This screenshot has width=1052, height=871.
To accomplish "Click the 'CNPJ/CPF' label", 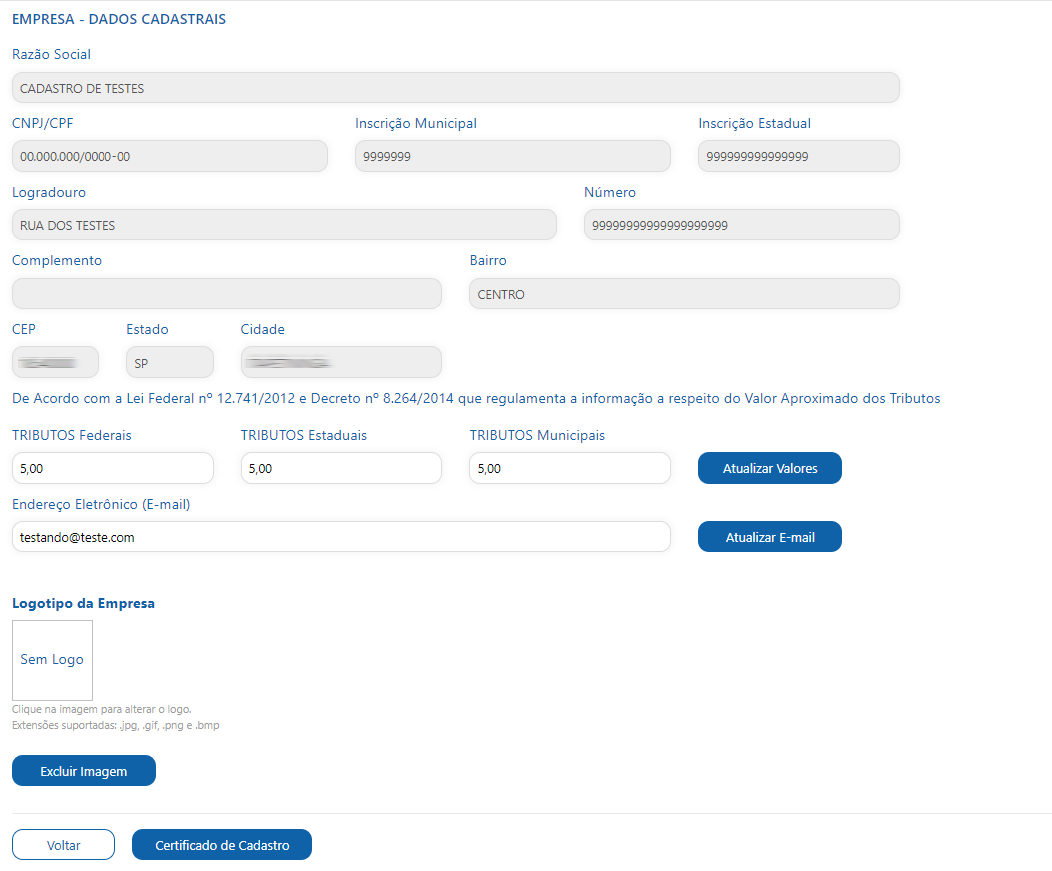I will point(43,123).
